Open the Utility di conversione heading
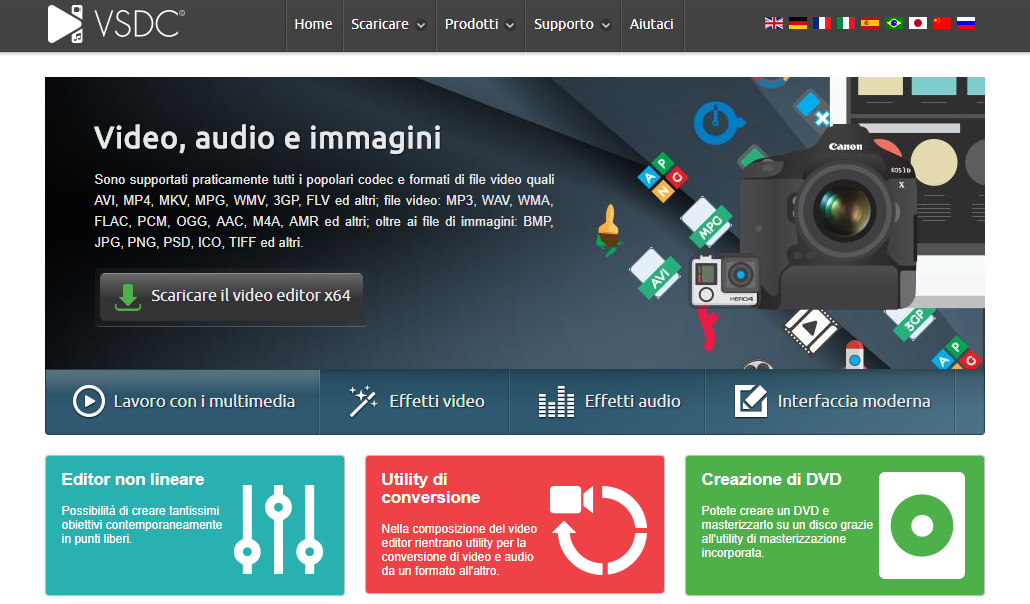 click(431, 488)
